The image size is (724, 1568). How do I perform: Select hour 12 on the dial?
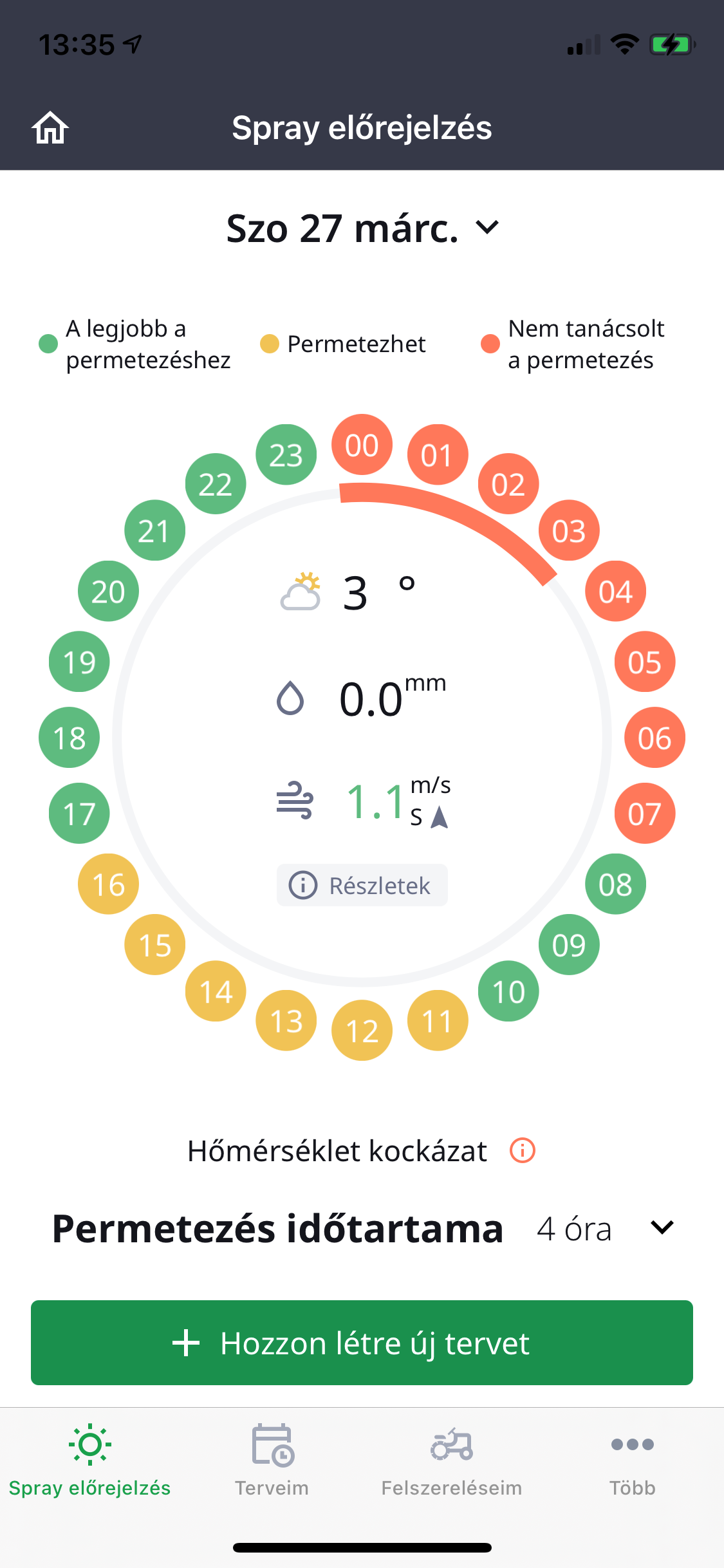(x=362, y=1030)
